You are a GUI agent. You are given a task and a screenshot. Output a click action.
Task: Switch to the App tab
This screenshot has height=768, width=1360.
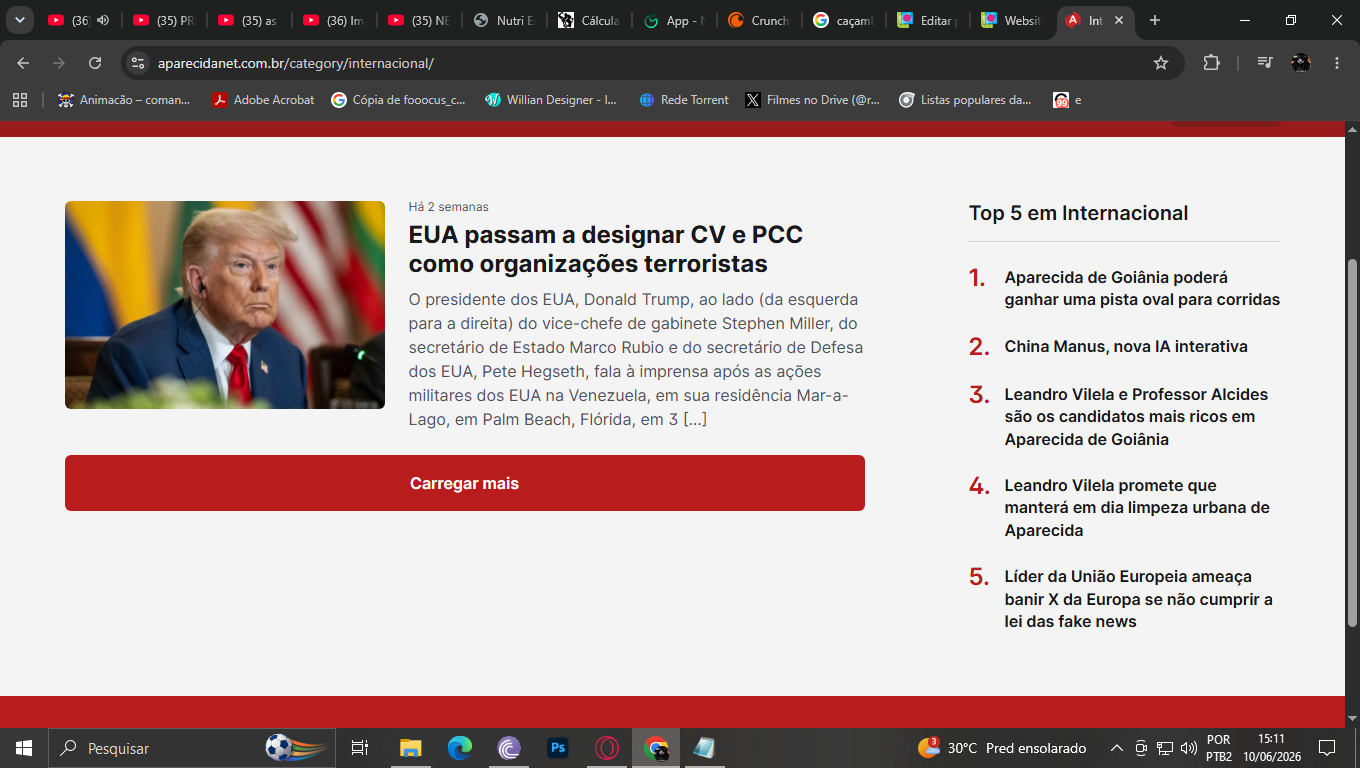(675, 20)
